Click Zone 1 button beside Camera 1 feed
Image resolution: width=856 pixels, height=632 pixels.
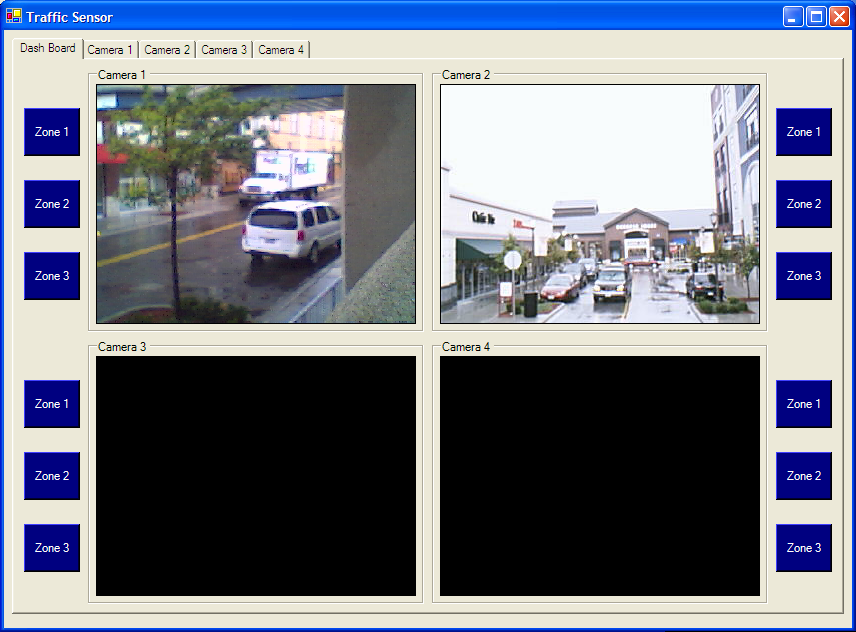52,132
